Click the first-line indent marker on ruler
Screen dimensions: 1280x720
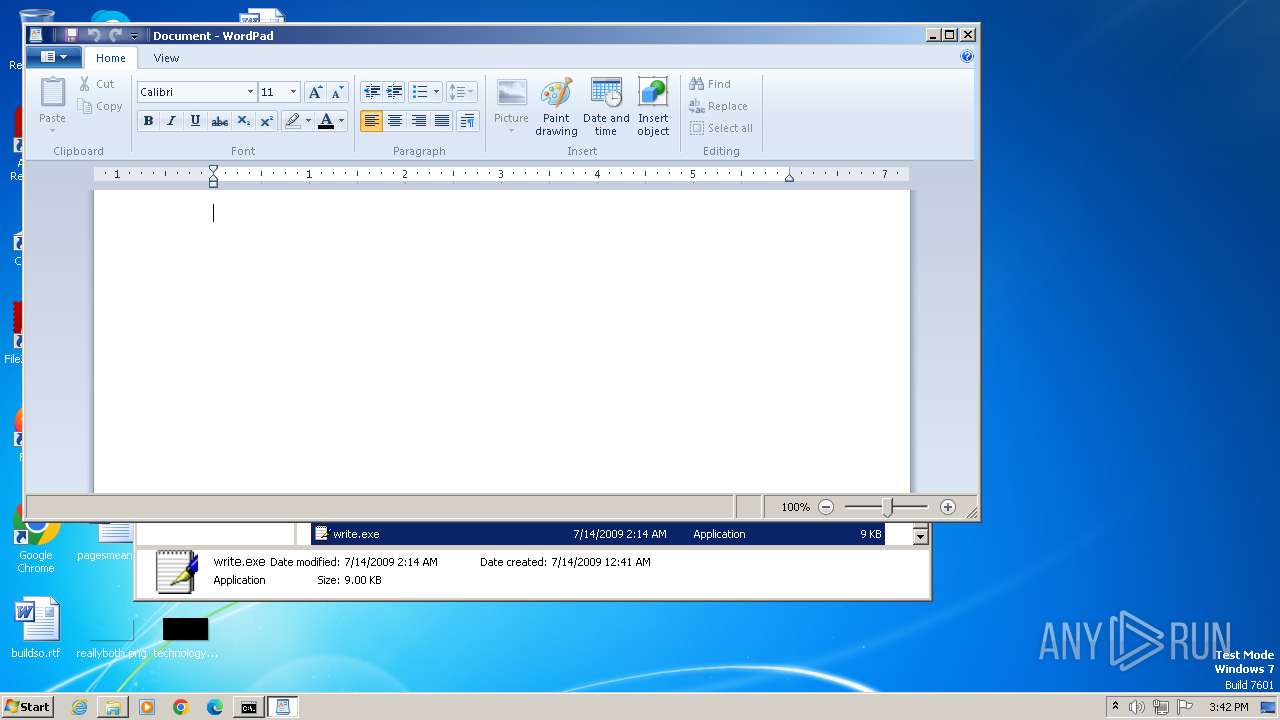213,171
